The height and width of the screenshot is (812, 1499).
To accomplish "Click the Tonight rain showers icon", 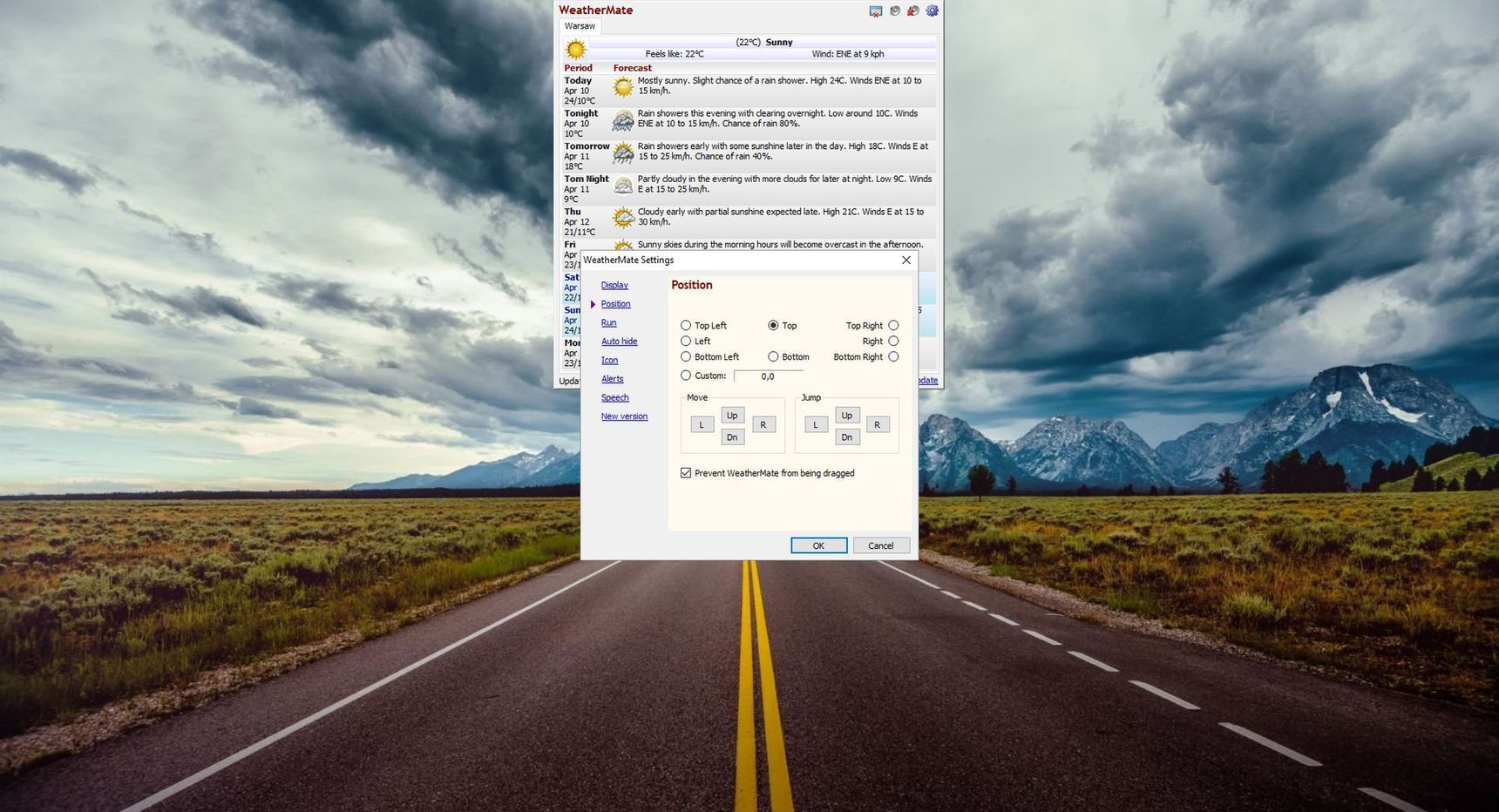I will 622,120.
